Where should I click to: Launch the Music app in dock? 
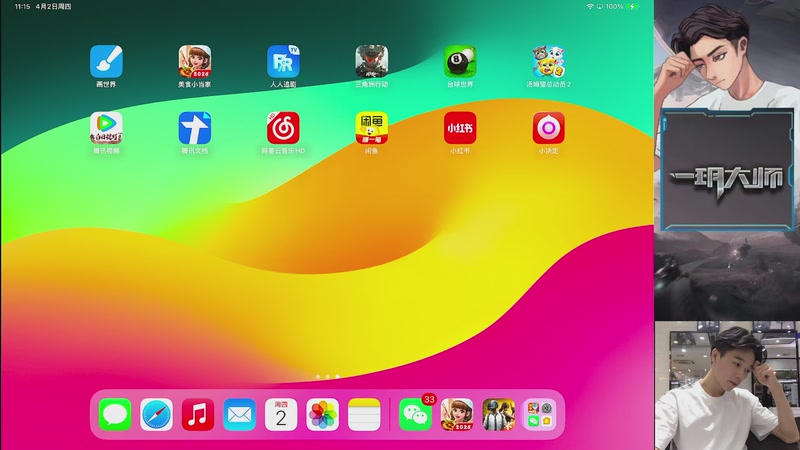click(x=198, y=414)
